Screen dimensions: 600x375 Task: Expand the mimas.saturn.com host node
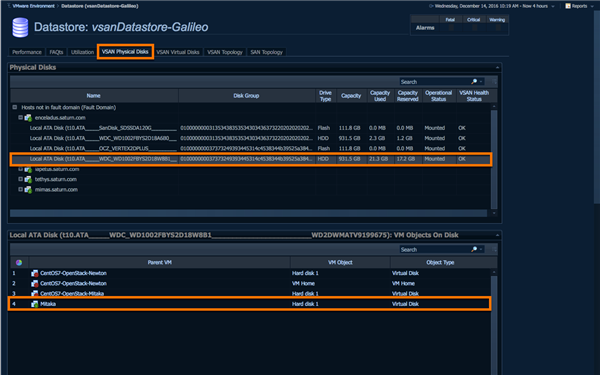21,189
